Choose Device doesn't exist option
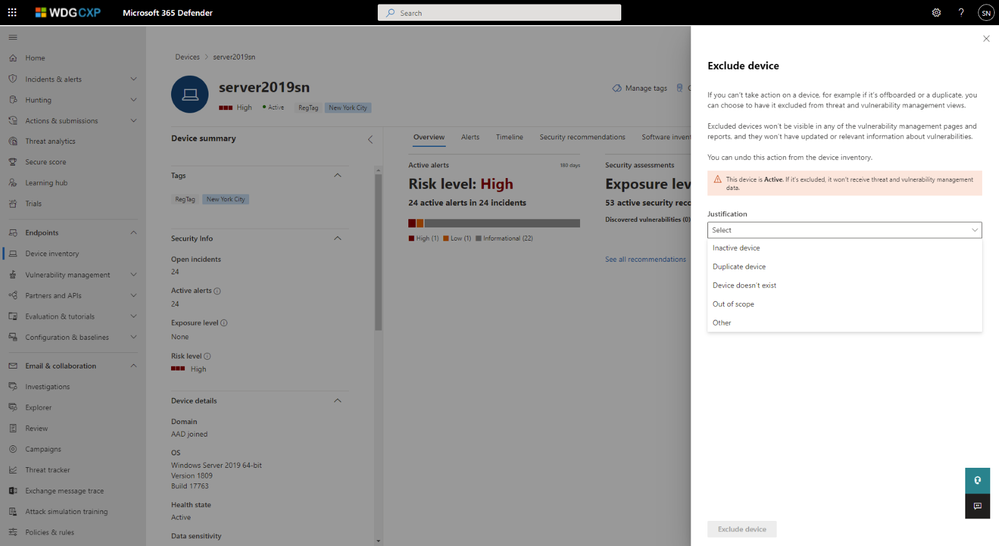This screenshot has height=546, width=999. coord(844,285)
